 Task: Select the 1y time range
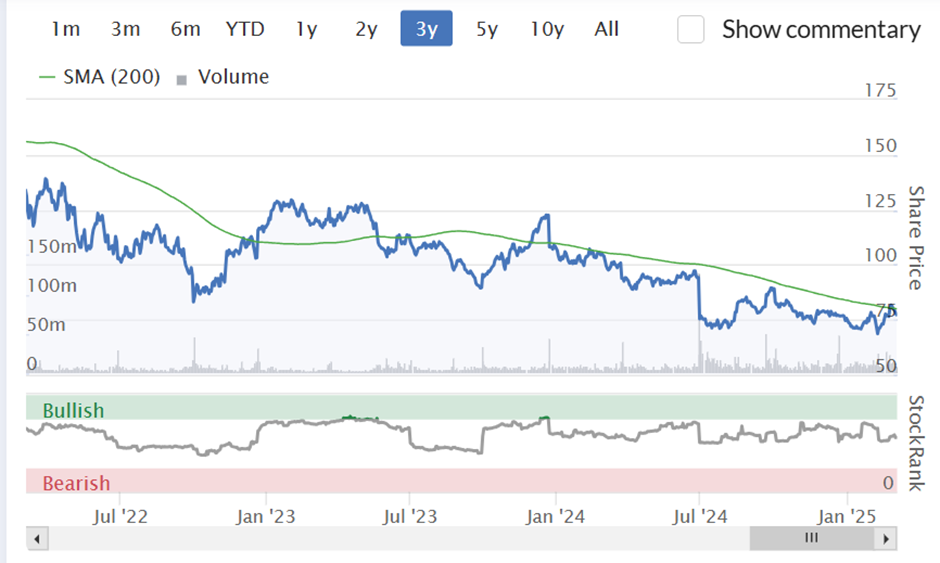pos(306,29)
